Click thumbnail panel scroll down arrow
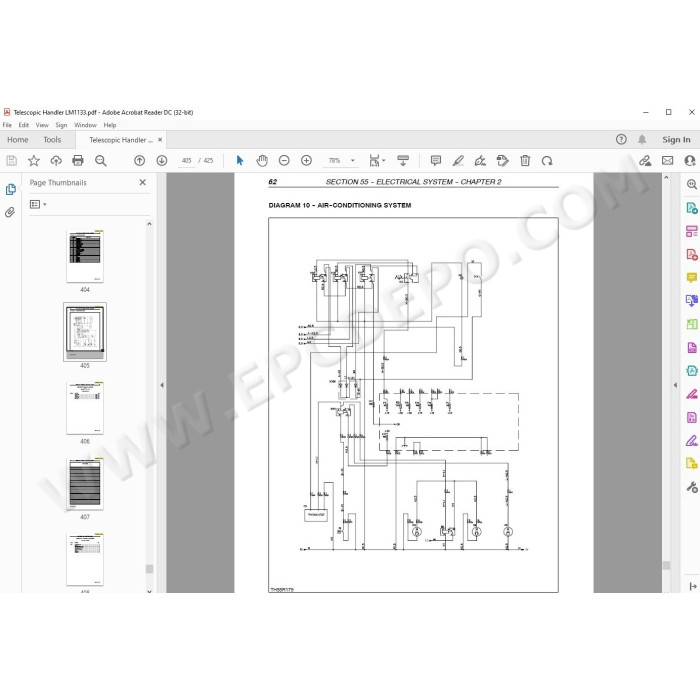The width and height of the screenshot is (700, 700). (x=149, y=592)
